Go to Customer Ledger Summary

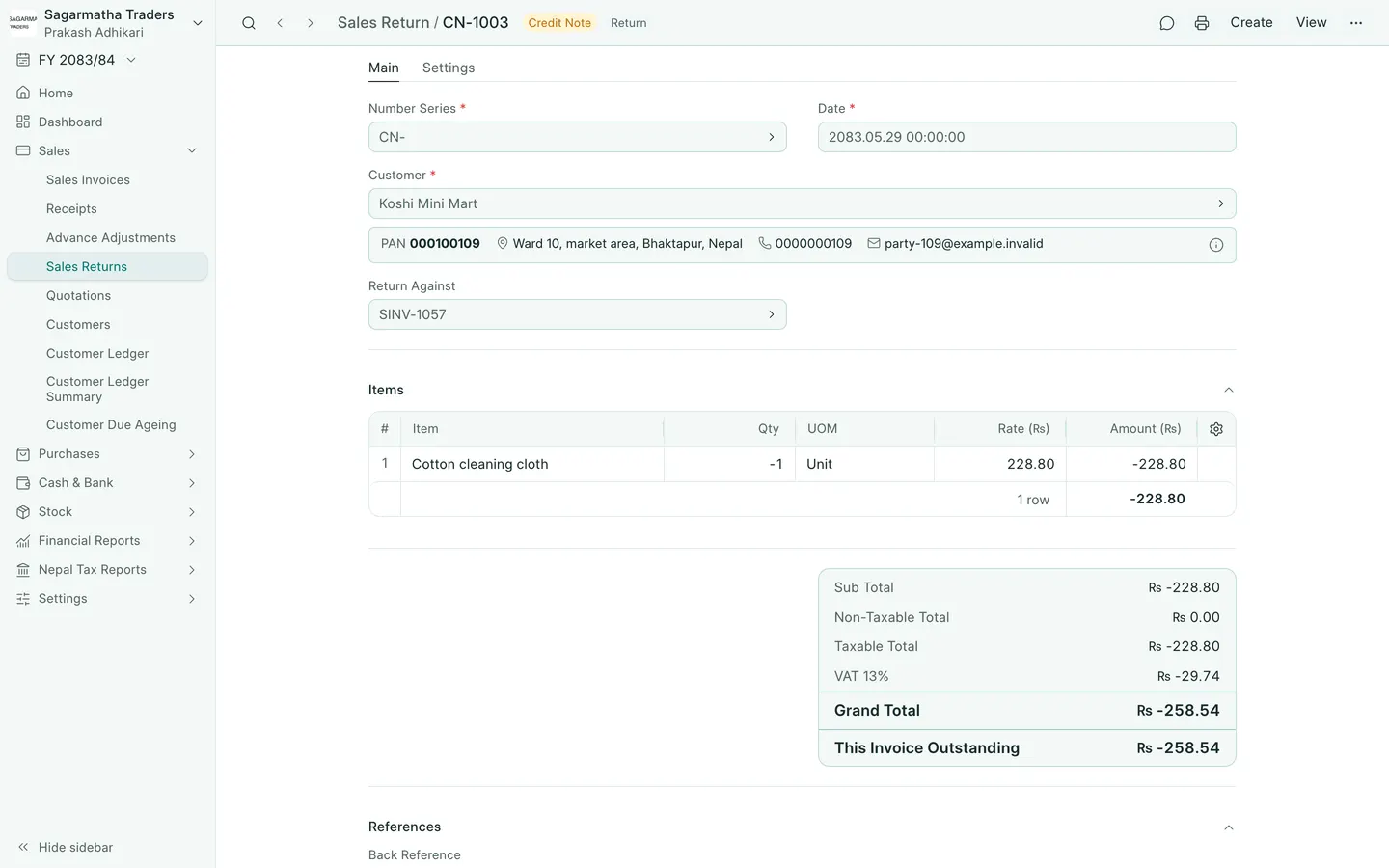pyautogui.click(x=107, y=390)
